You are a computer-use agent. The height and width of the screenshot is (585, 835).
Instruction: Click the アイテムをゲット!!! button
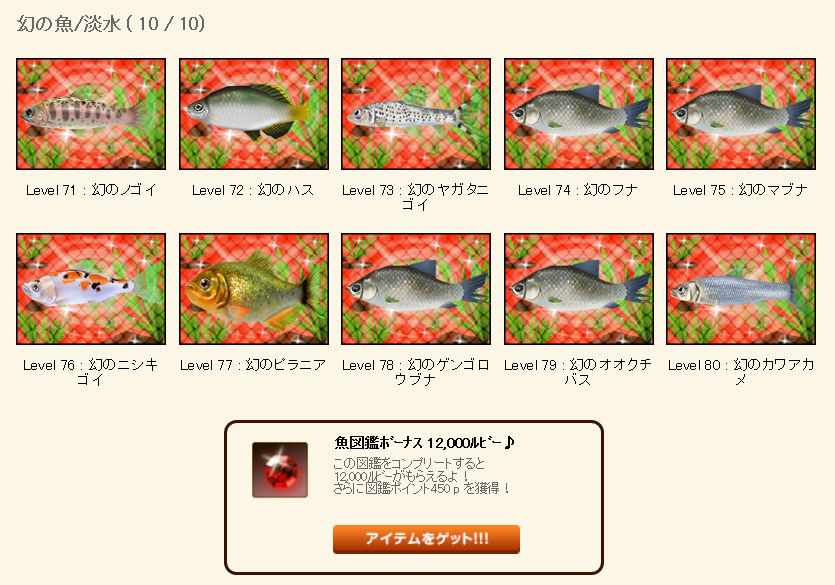pos(427,539)
